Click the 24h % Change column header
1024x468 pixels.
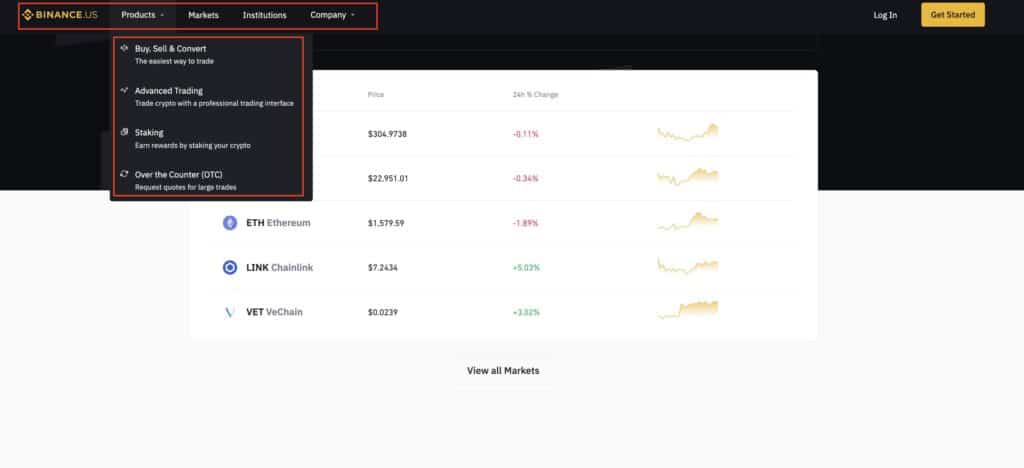[535, 95]
